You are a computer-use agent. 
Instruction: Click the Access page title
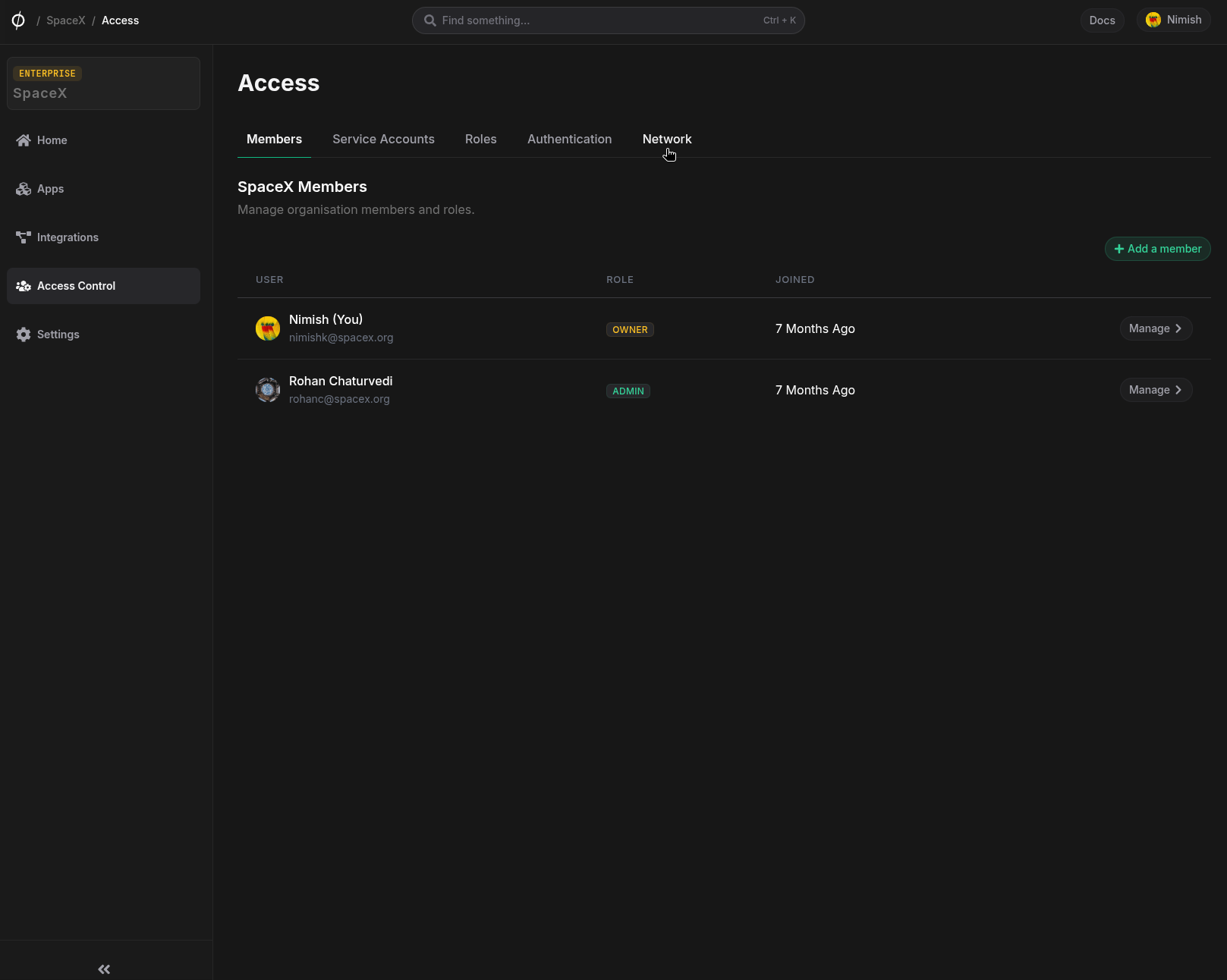tap(278, 83)
